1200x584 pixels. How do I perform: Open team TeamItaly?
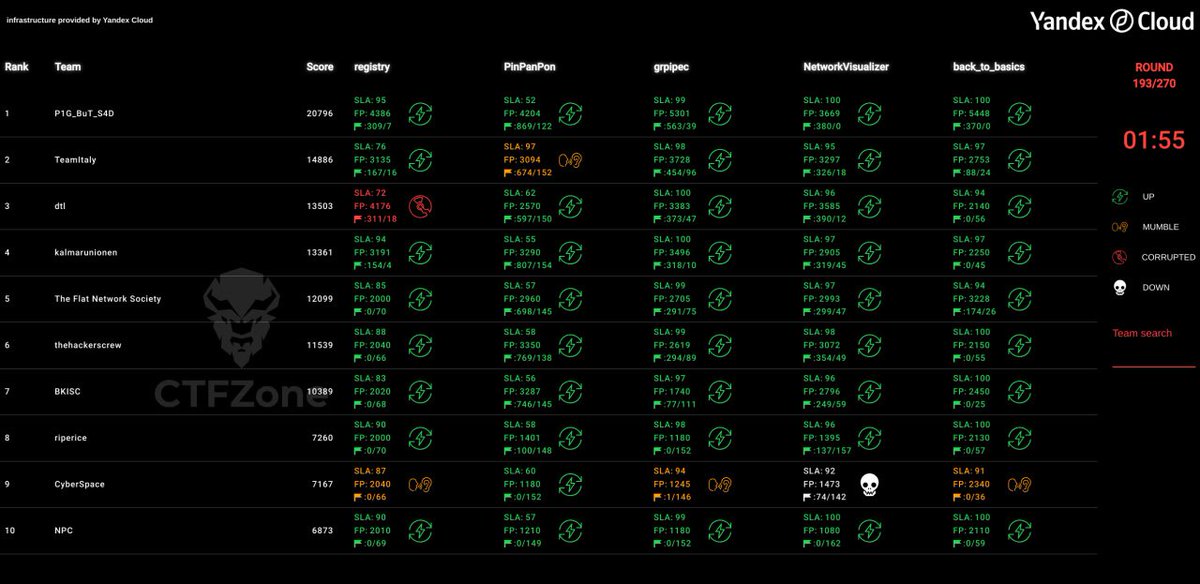coord(75,160)
